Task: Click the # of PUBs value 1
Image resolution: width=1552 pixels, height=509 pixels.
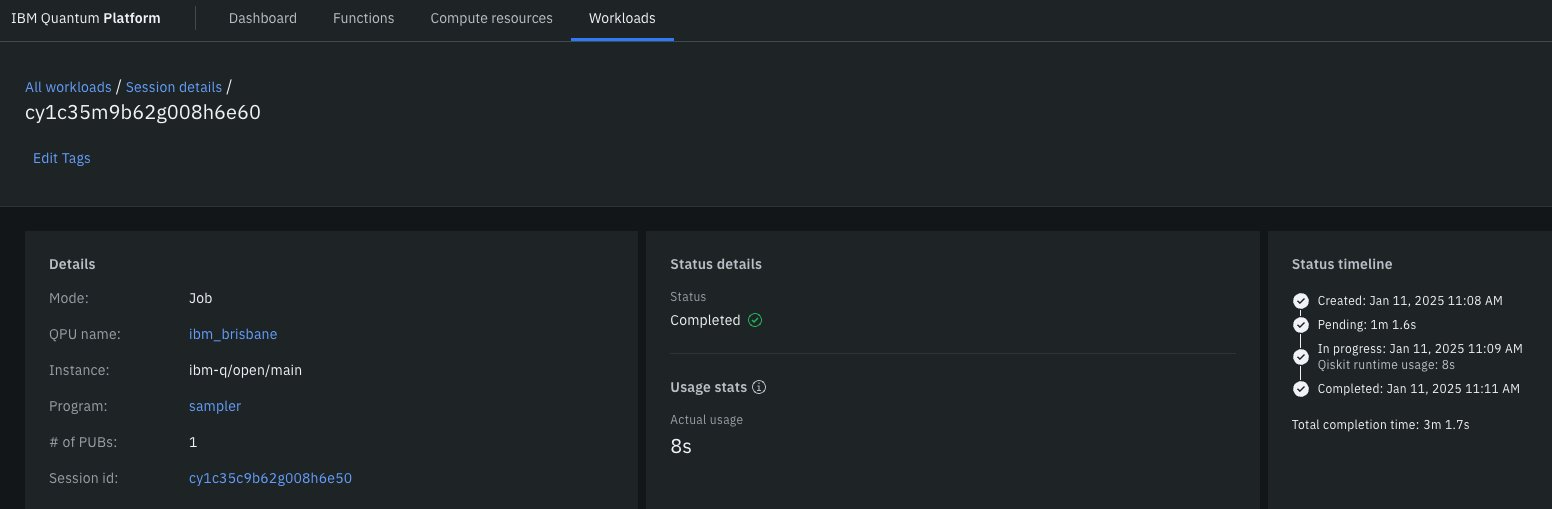Action: (x=193, y=442)
